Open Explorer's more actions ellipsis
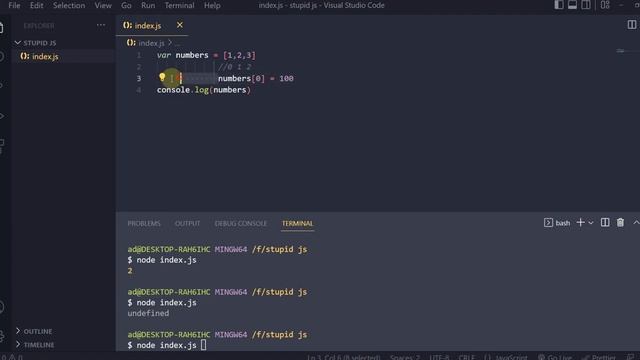Viewport: 640px width, 360px height. click(101, 25)
